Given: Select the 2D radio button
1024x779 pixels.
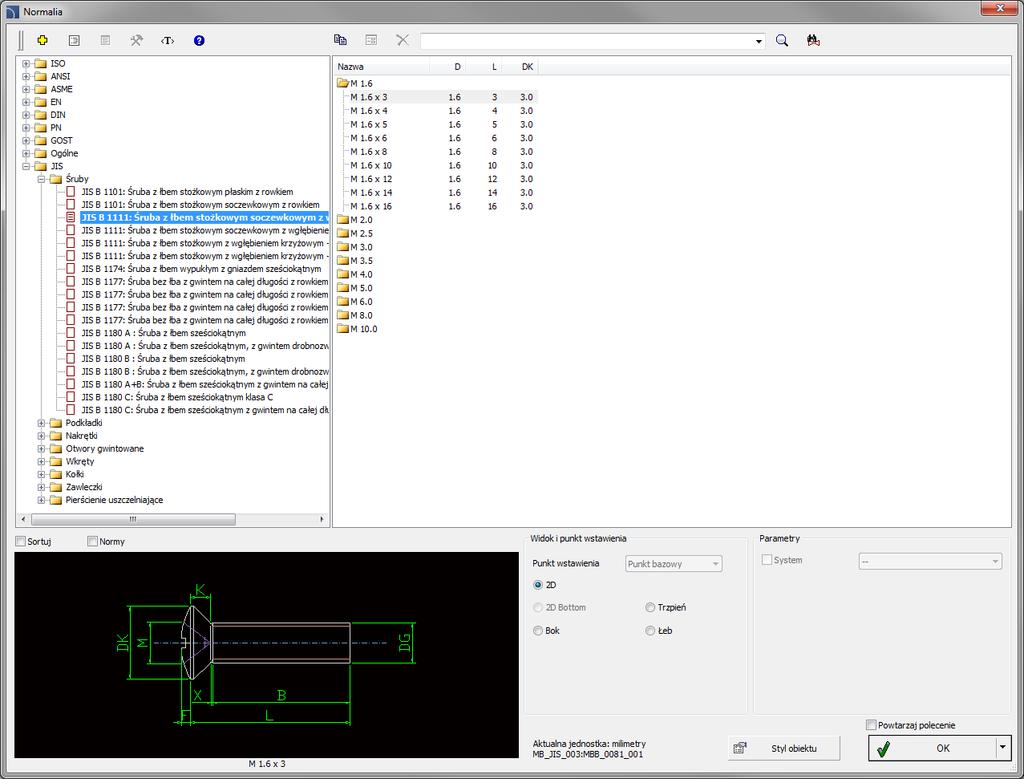Looking at the screenshot, I should pos(538,585).
